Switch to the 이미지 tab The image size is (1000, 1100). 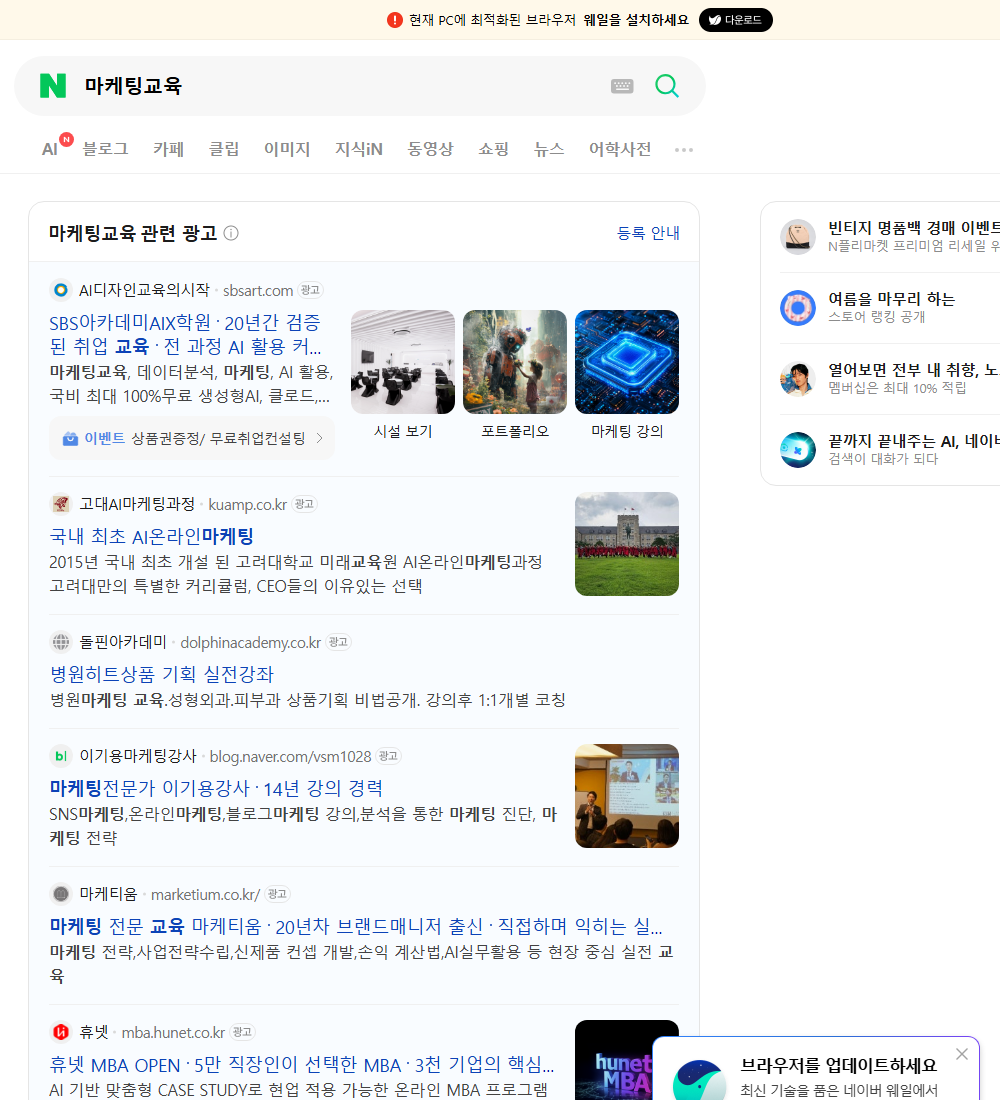(x=286, y=149)
